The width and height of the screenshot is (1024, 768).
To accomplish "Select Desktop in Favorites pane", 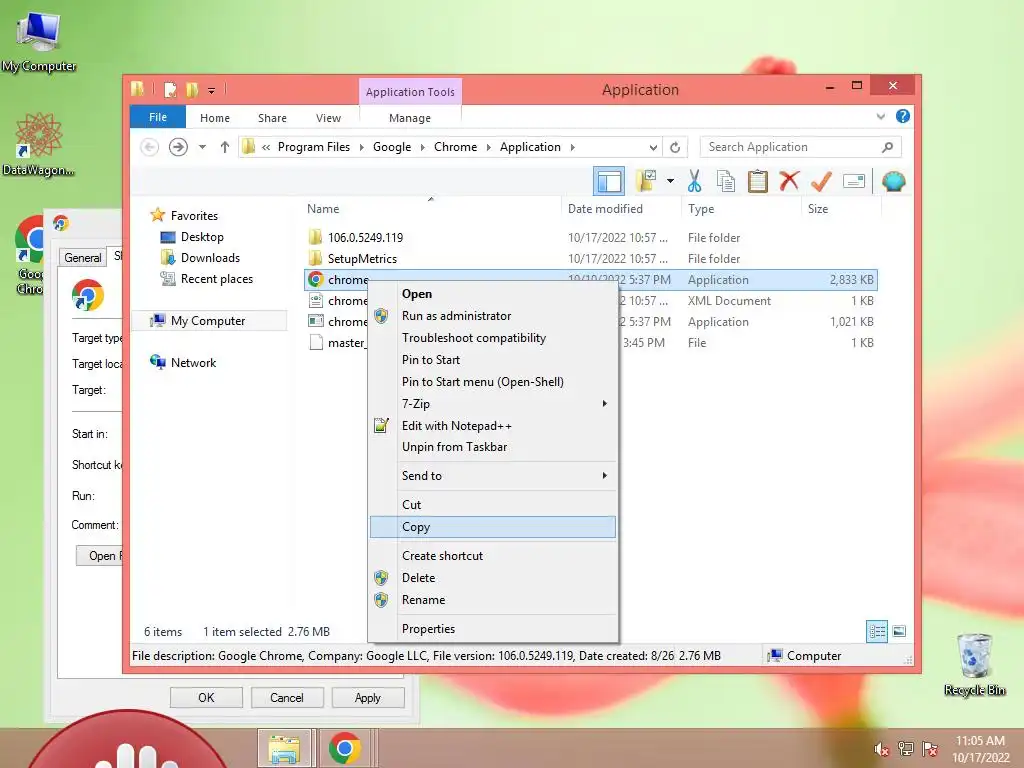I will pos(202,237).
